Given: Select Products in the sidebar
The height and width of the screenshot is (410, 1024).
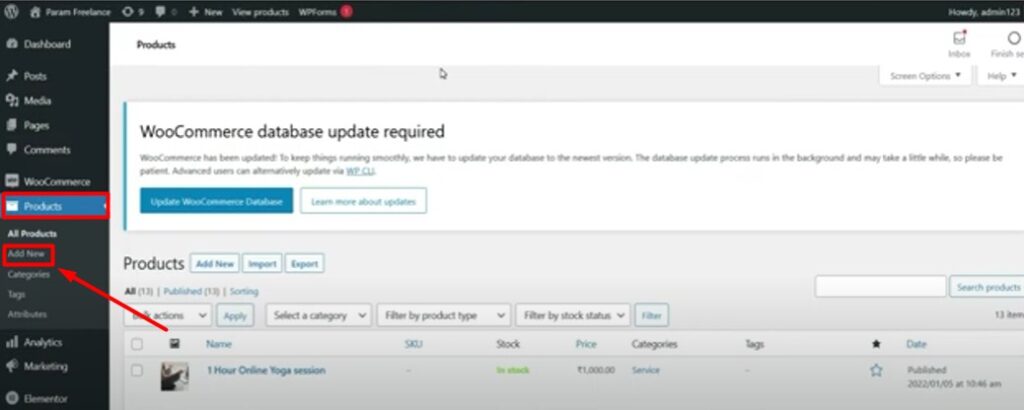Looking at the screenshot, I should (x=55, y=206).
